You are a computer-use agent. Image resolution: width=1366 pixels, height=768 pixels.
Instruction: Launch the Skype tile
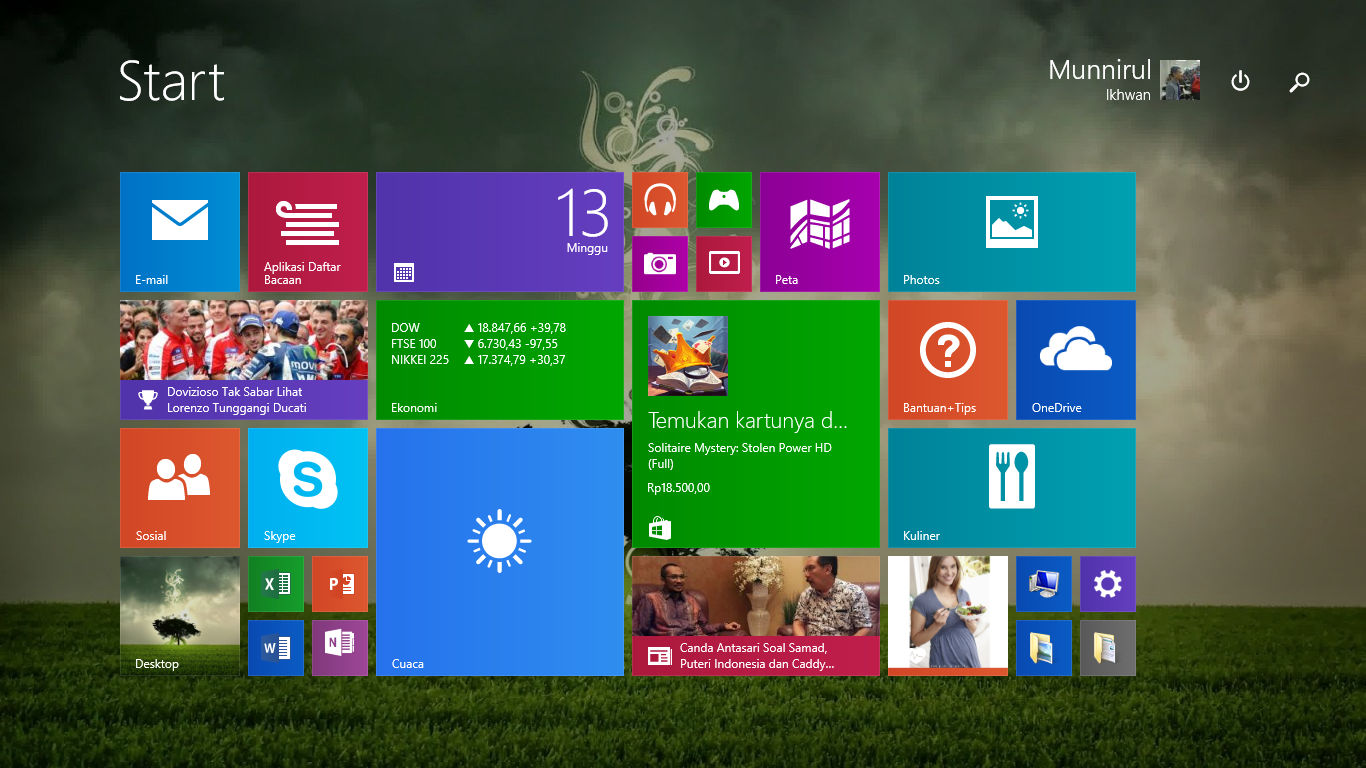pos(308,488)
